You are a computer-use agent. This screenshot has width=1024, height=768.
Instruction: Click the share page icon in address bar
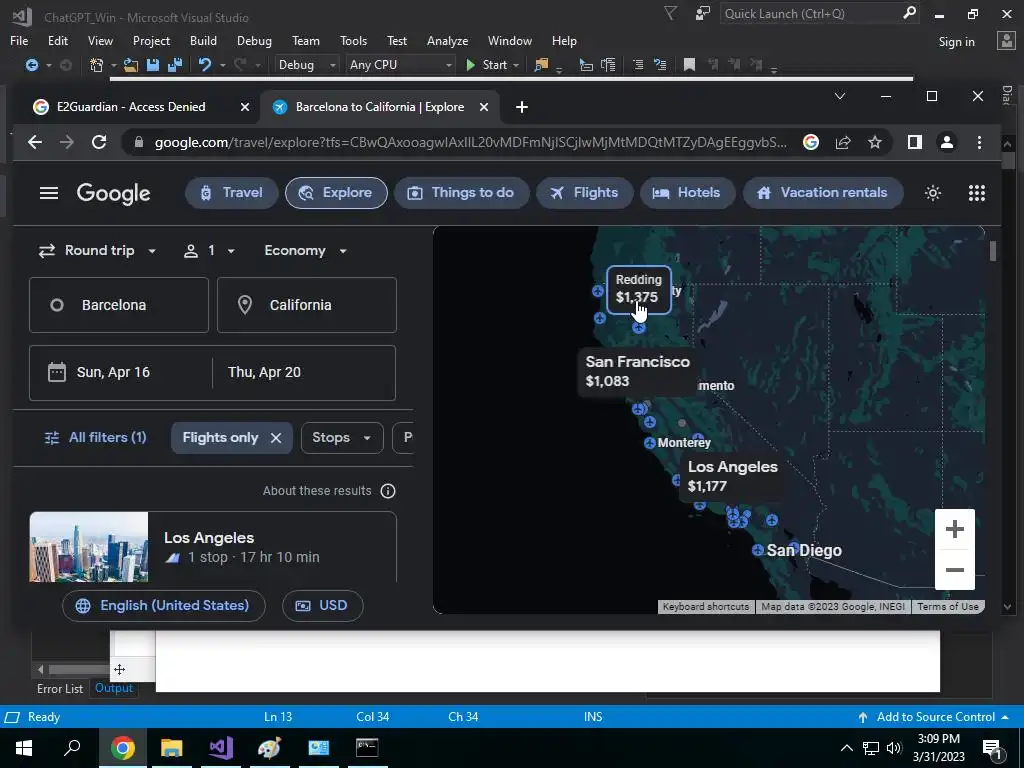[843, 142]
